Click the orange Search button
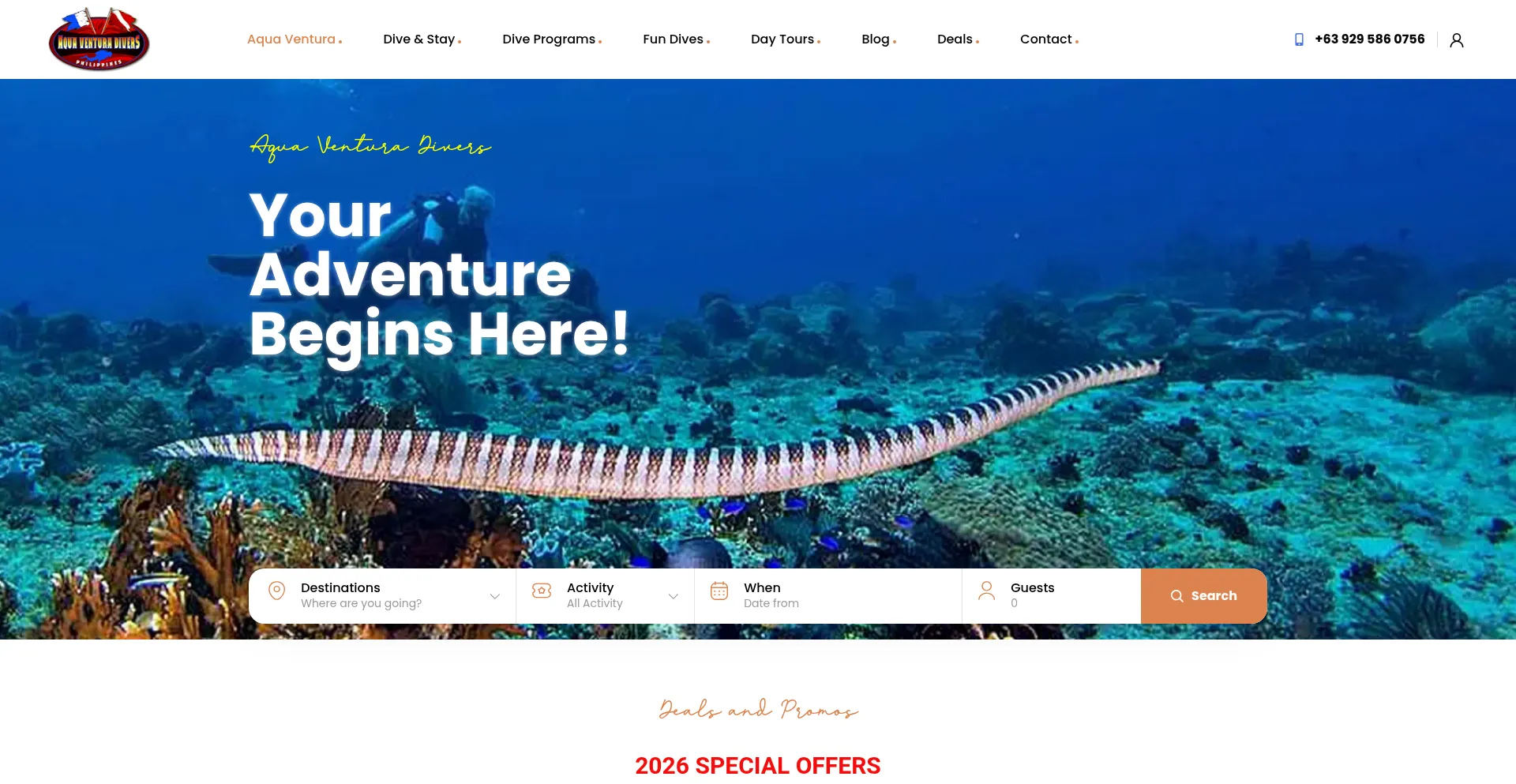The image size is (1516, 784). pyautogui.click(x=1204, y=596)
